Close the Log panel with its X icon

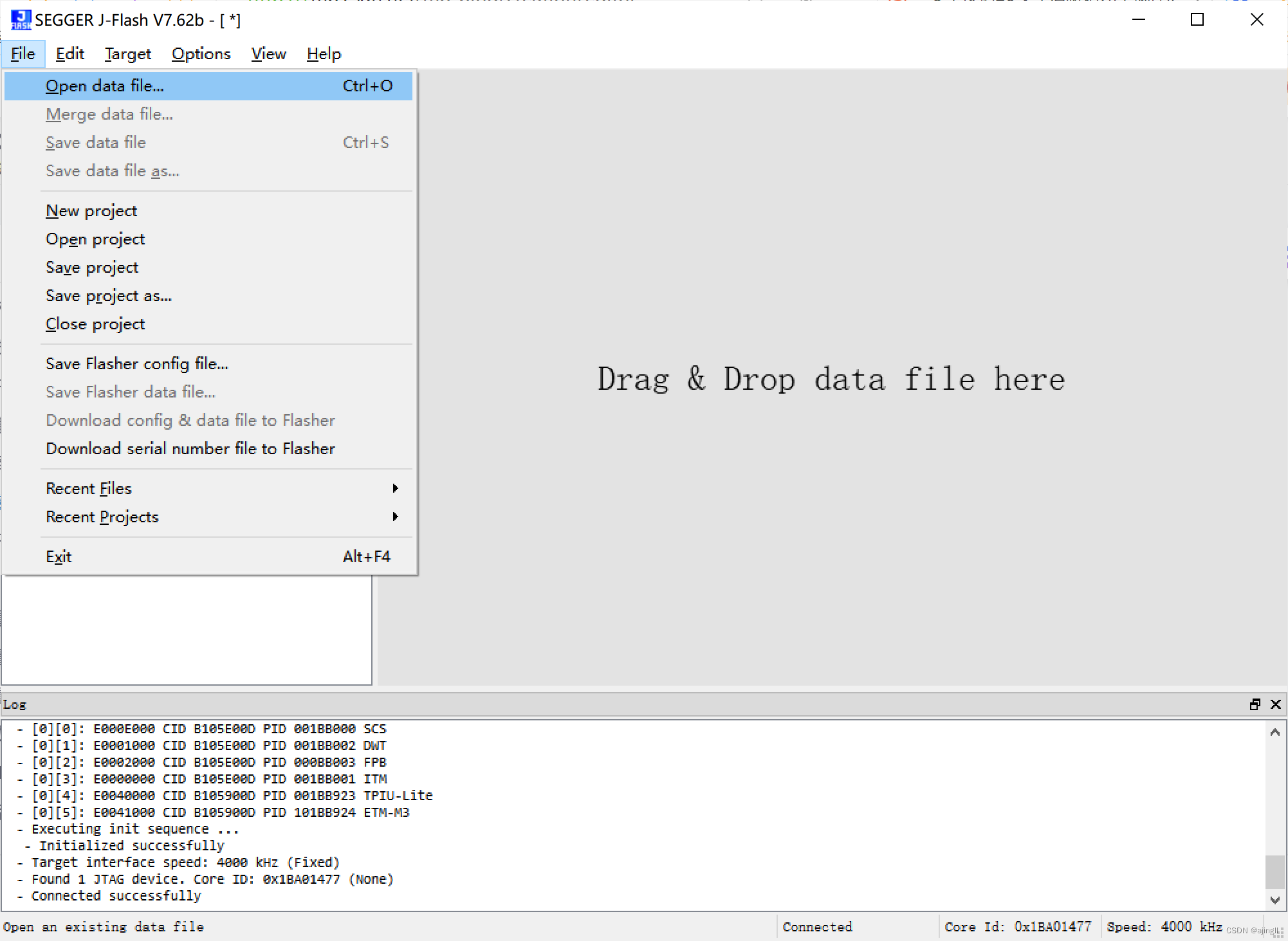tap(1276, 704)
